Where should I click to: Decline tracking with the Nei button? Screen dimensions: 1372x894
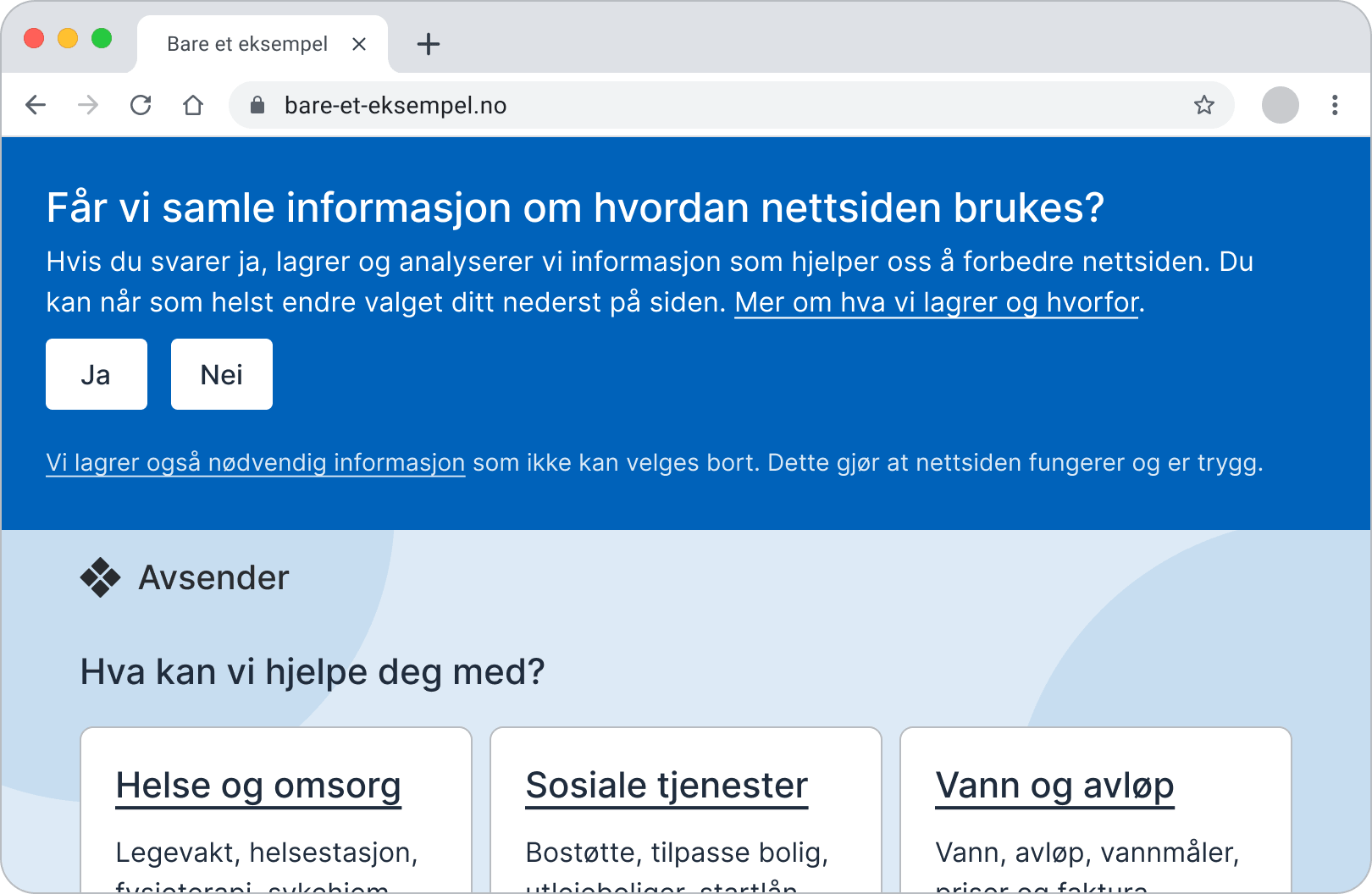222,374
